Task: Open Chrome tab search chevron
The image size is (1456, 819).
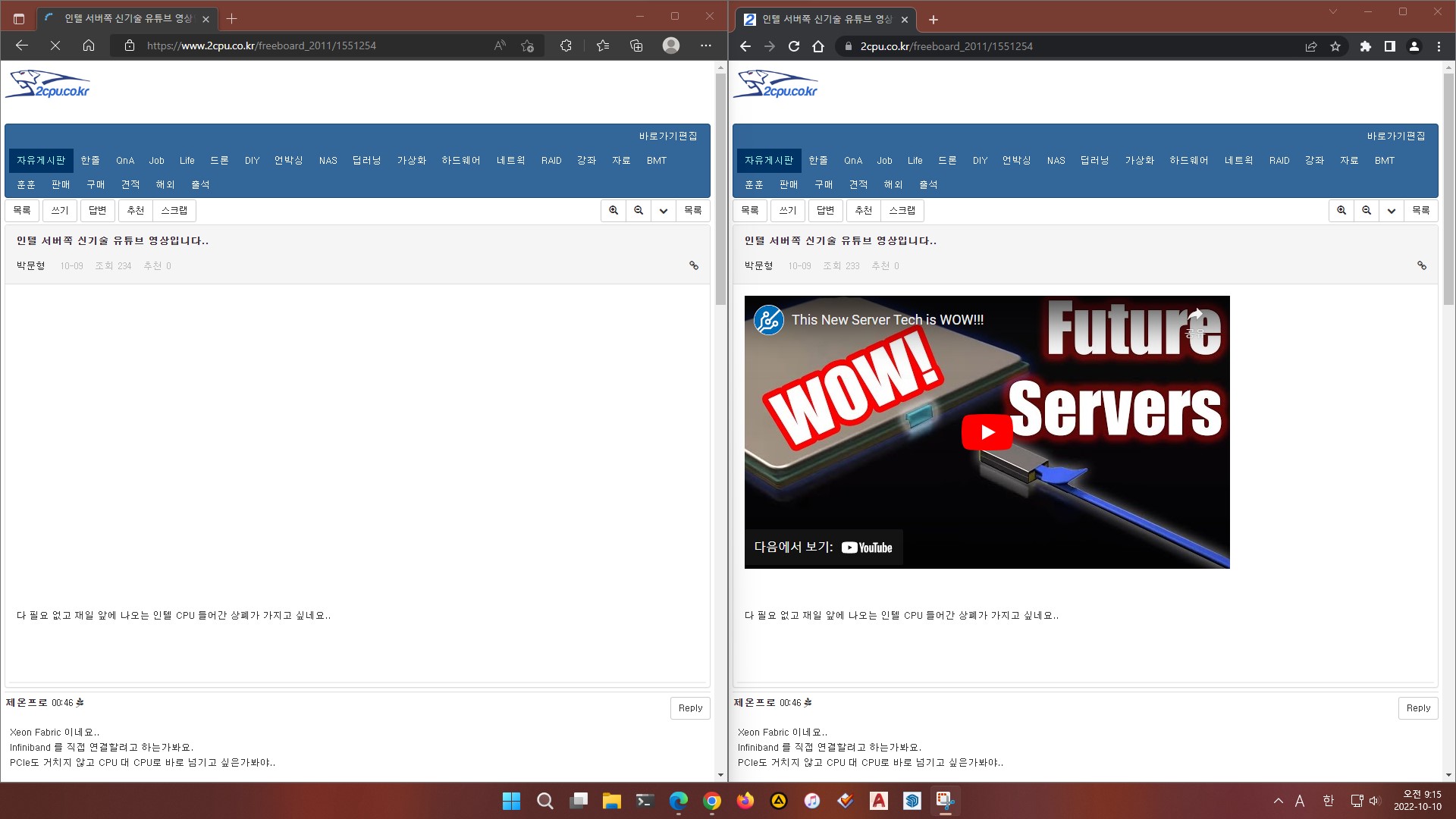Action: coord(1333,11)
